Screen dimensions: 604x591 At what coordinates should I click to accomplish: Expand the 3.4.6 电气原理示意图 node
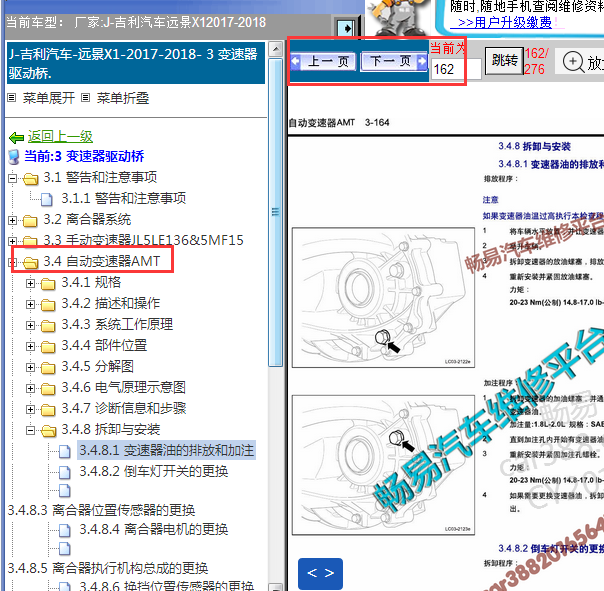[x=30, y=388]
